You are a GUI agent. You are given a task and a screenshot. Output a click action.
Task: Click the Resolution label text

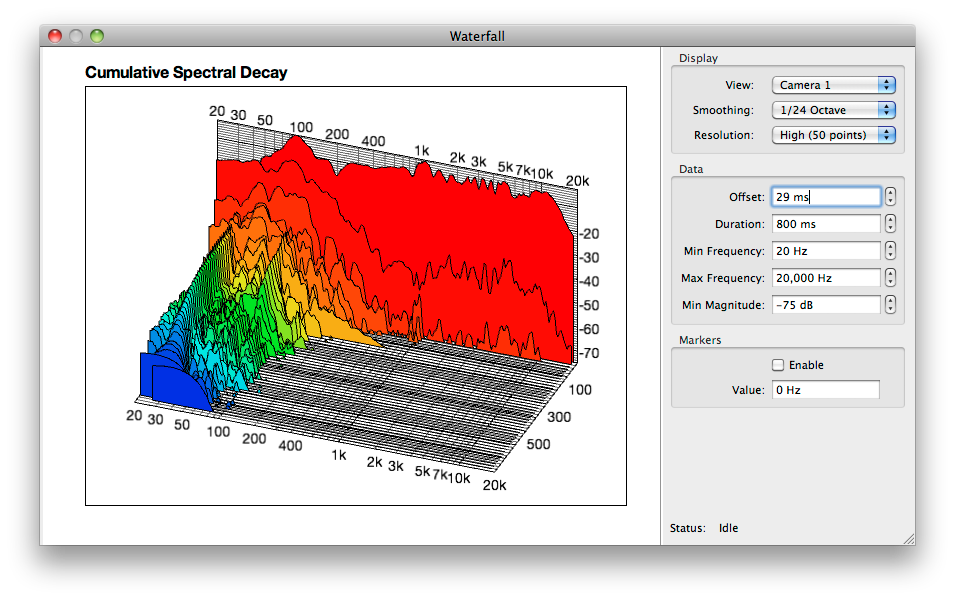(724, 135)
